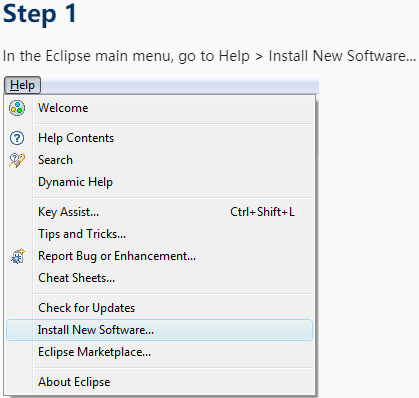Open Eclipse Marketplace...
Image resolution: width=419 pixels, height=398 pixels.
point(160,352)
